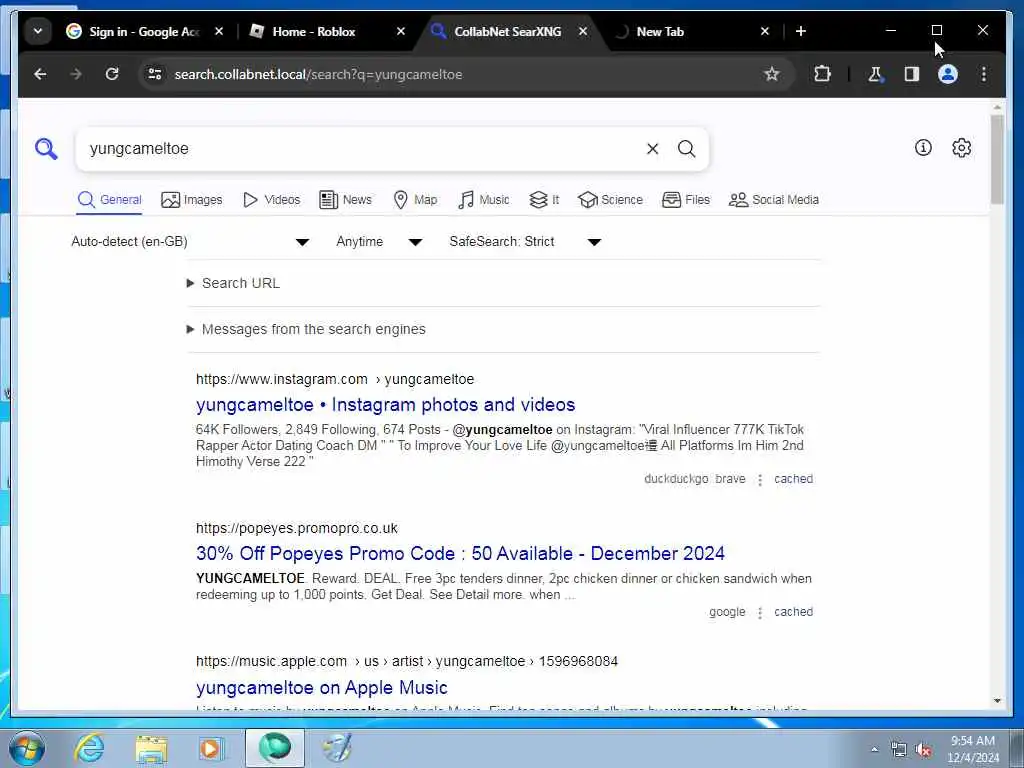
Task: Close the Home - Roblox tab
Action: 401,31
